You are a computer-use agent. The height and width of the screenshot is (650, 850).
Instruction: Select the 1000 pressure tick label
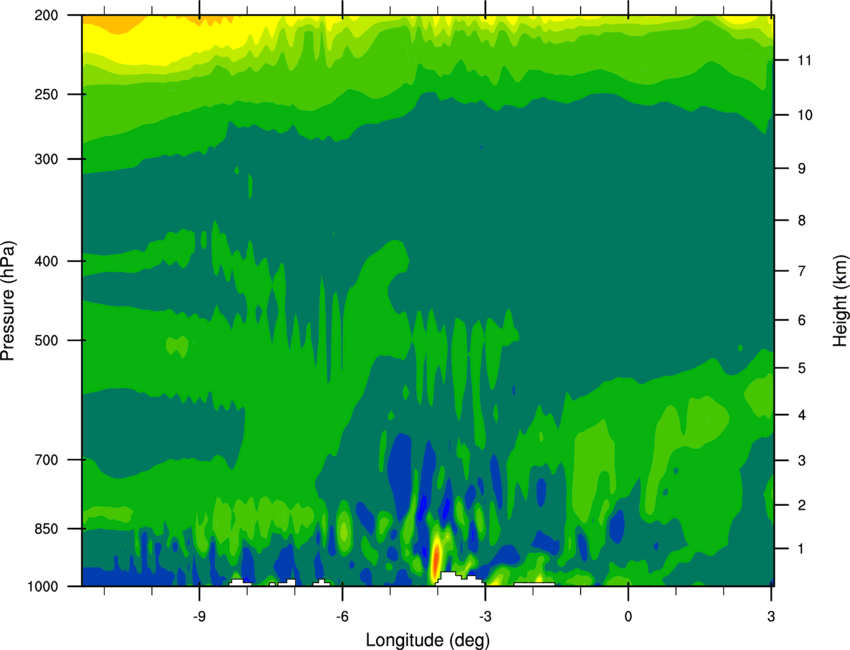tap(42, 586)
